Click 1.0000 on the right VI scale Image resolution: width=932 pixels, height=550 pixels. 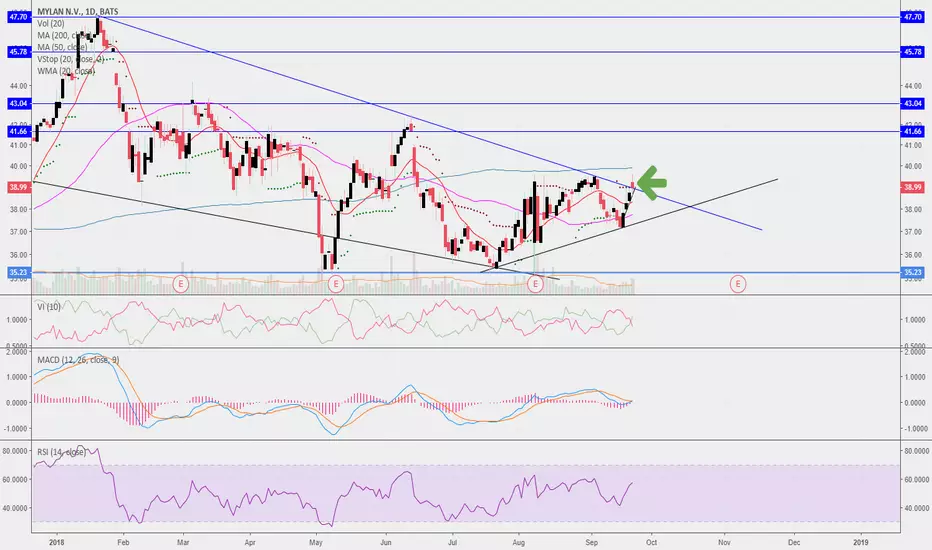point(917,320)
